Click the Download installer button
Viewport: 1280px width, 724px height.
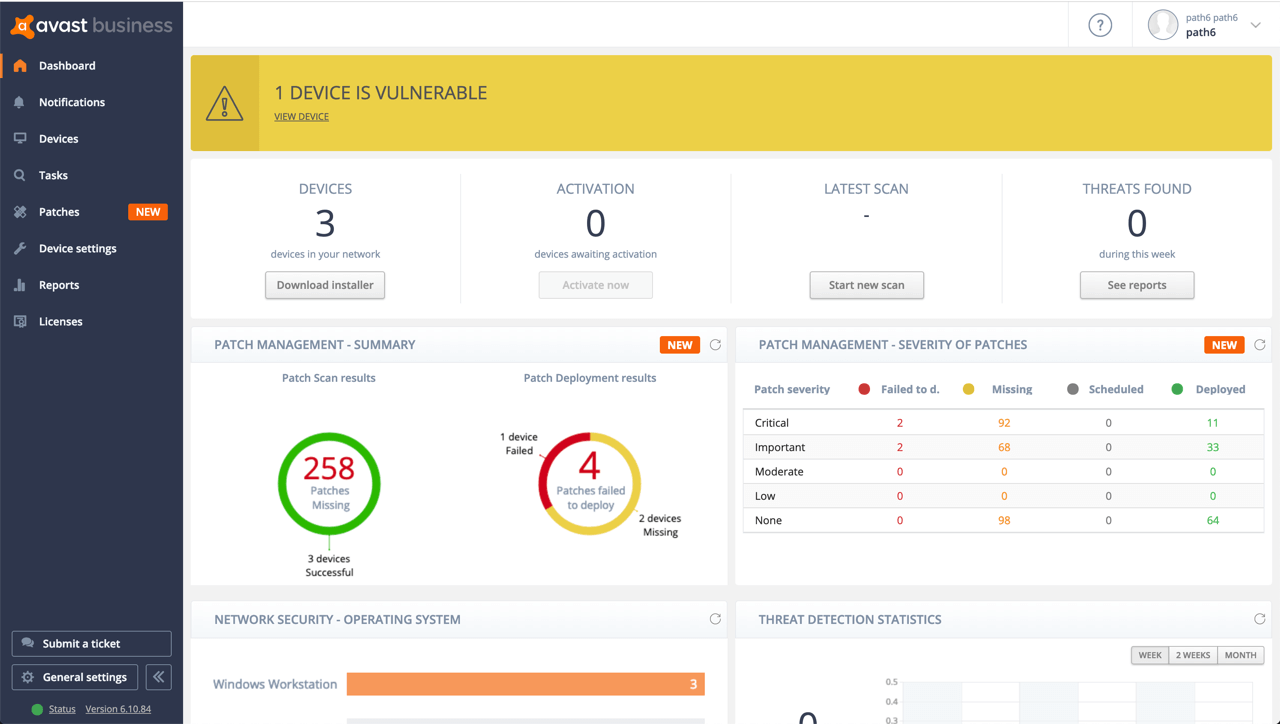325,285
